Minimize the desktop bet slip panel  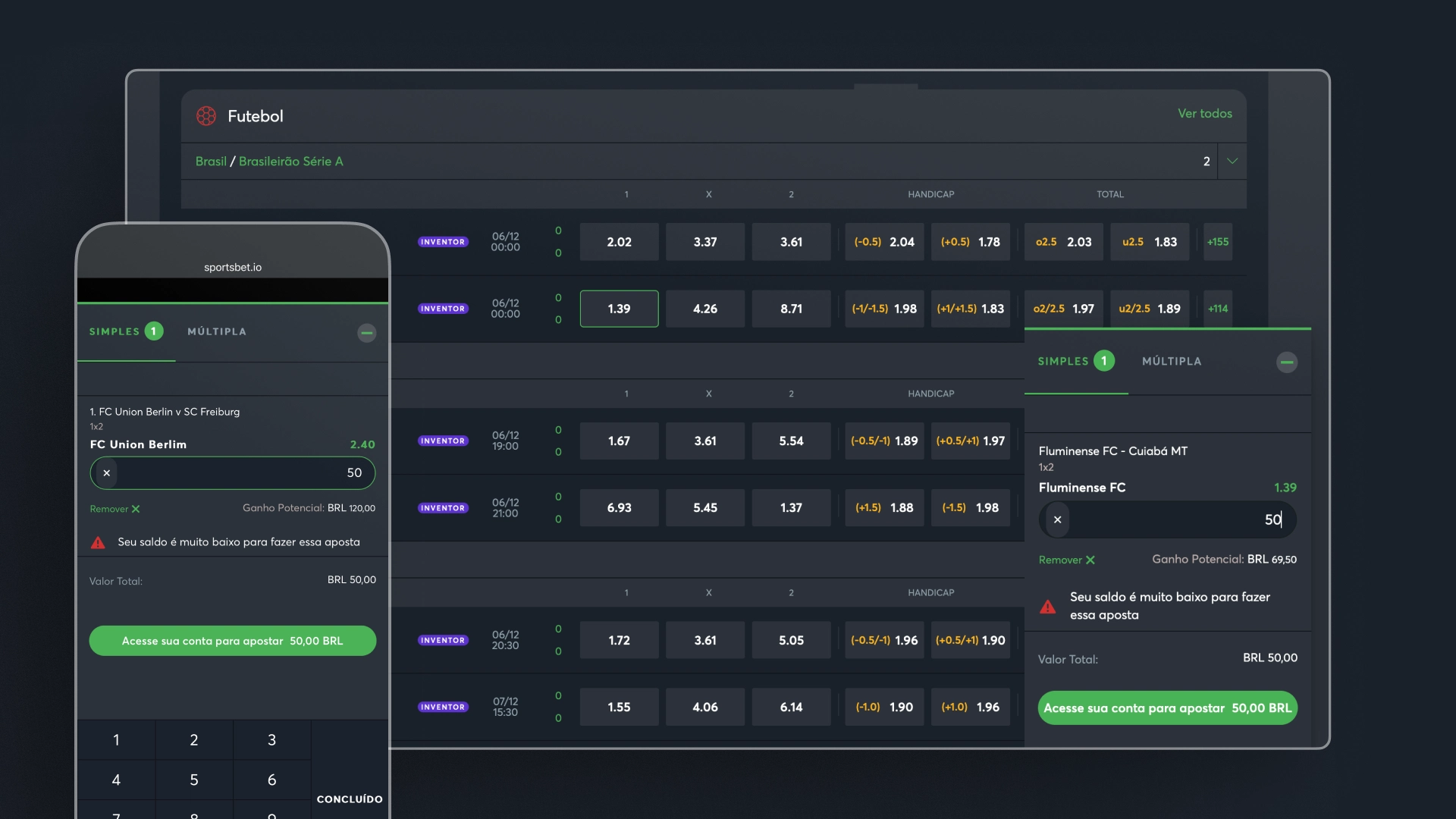[x=1287, y=362]
